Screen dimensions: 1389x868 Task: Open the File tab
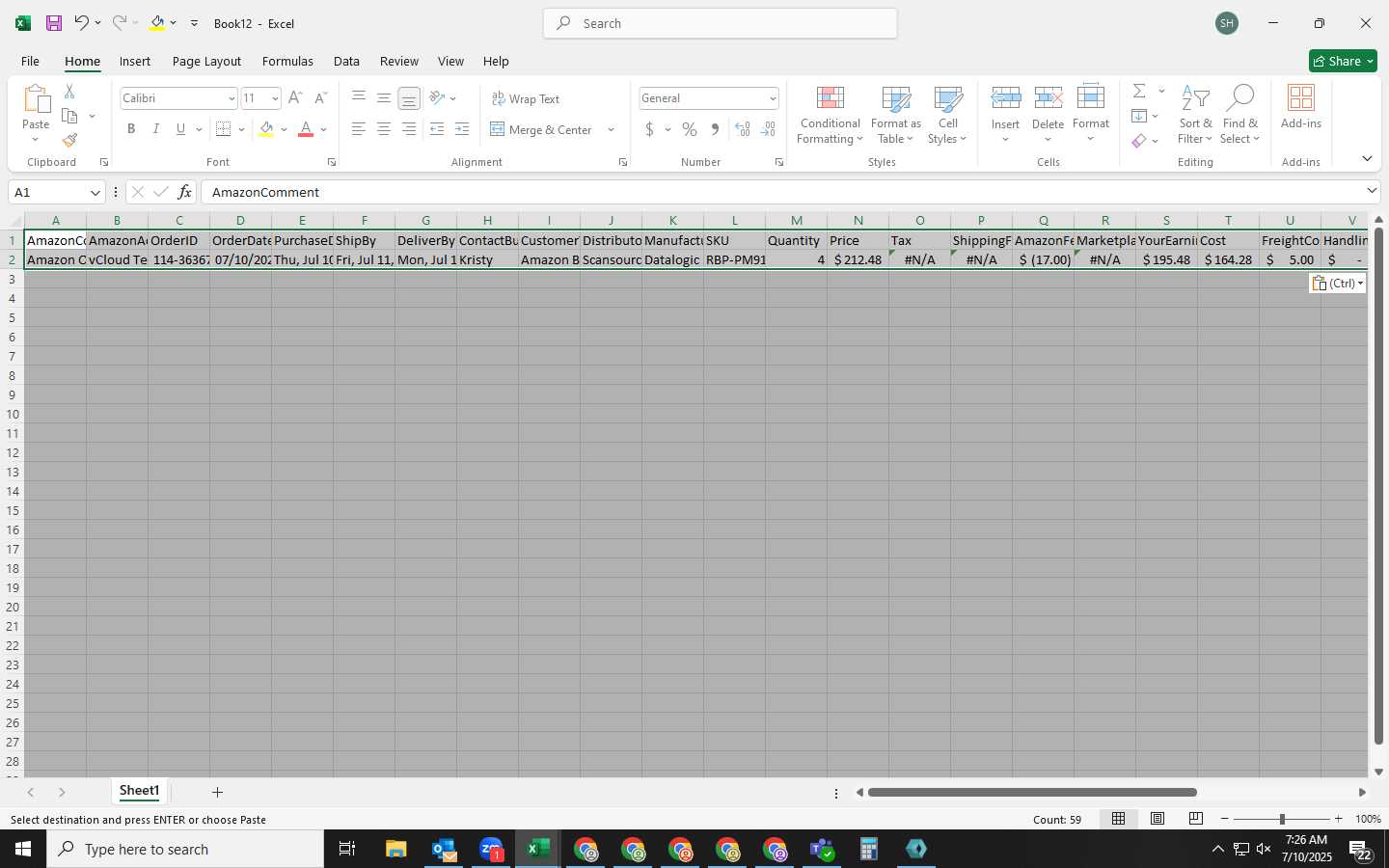30,61
